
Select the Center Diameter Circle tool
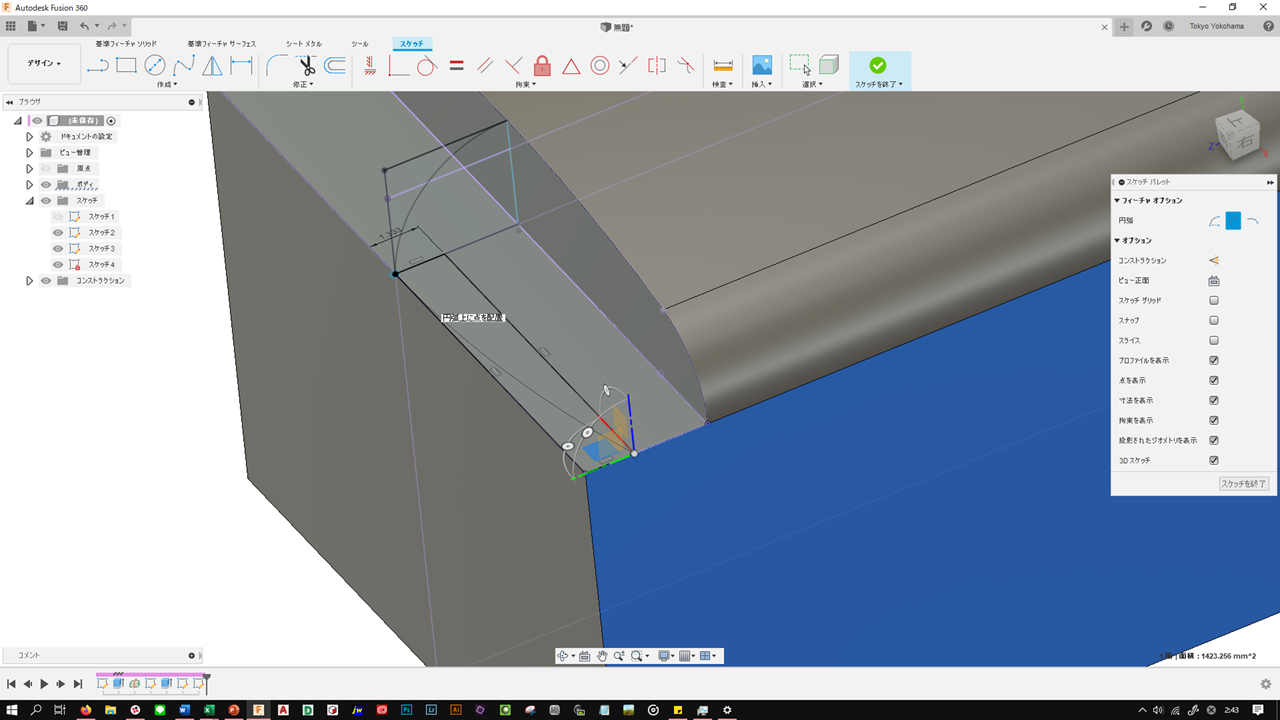155,66
